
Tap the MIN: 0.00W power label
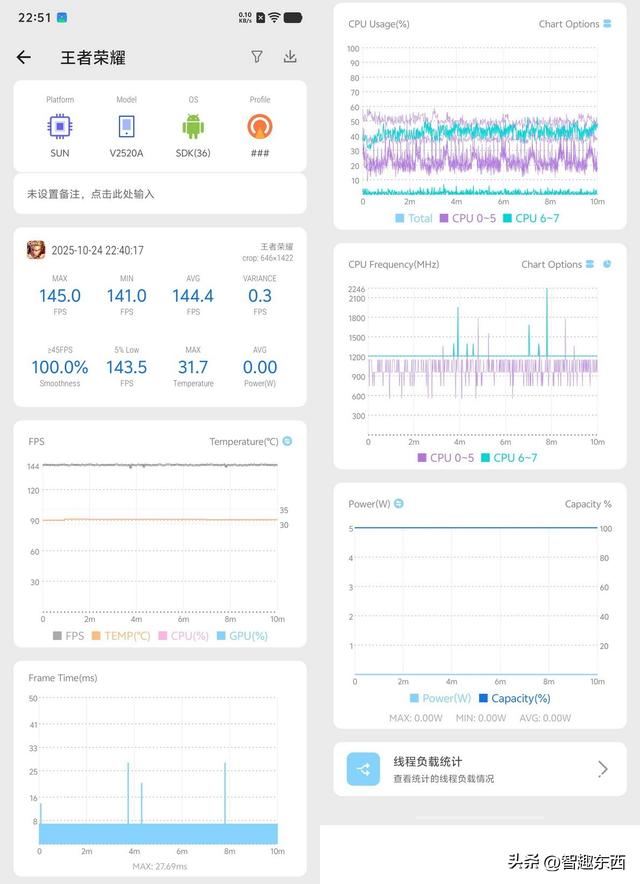click(481, 718)
